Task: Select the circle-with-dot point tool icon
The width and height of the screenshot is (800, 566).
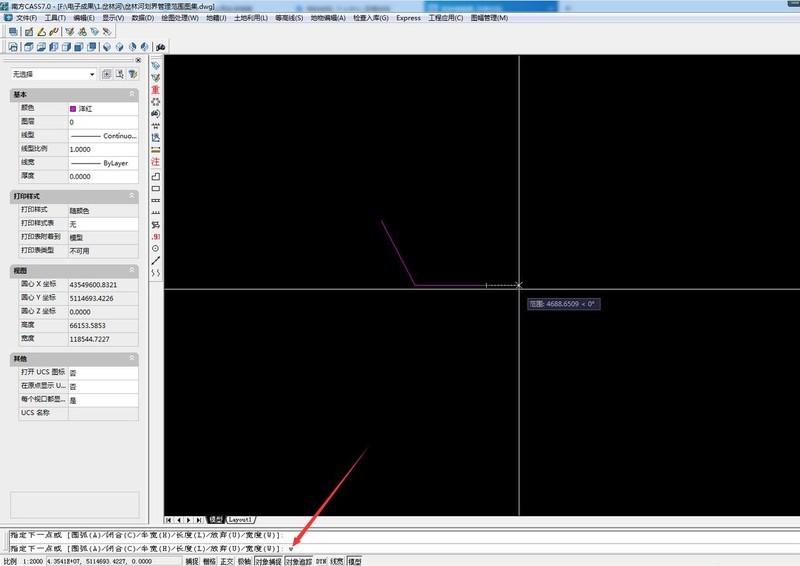Action: pyautogui.click(x=156, y=249)
